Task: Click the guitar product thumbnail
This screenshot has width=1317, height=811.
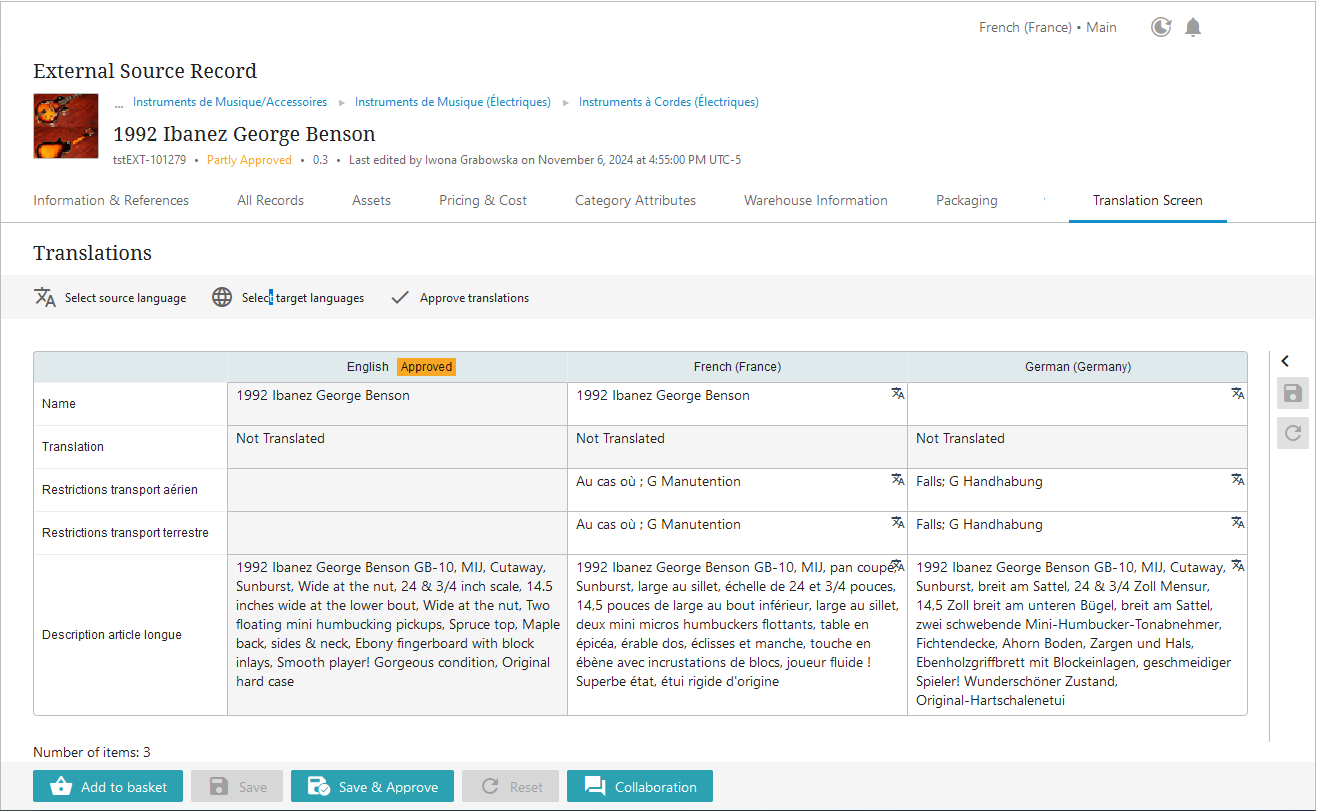Action: click(66, 126)
